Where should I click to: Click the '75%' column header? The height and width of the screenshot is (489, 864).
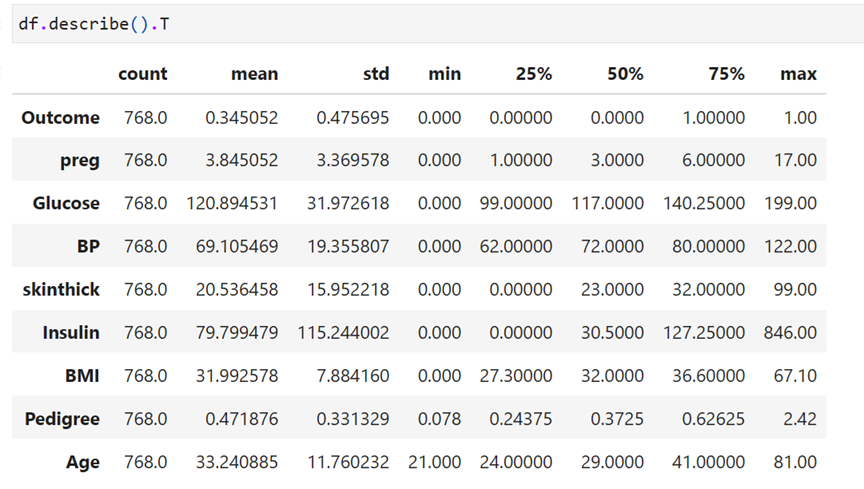click(x=726, y=74)
